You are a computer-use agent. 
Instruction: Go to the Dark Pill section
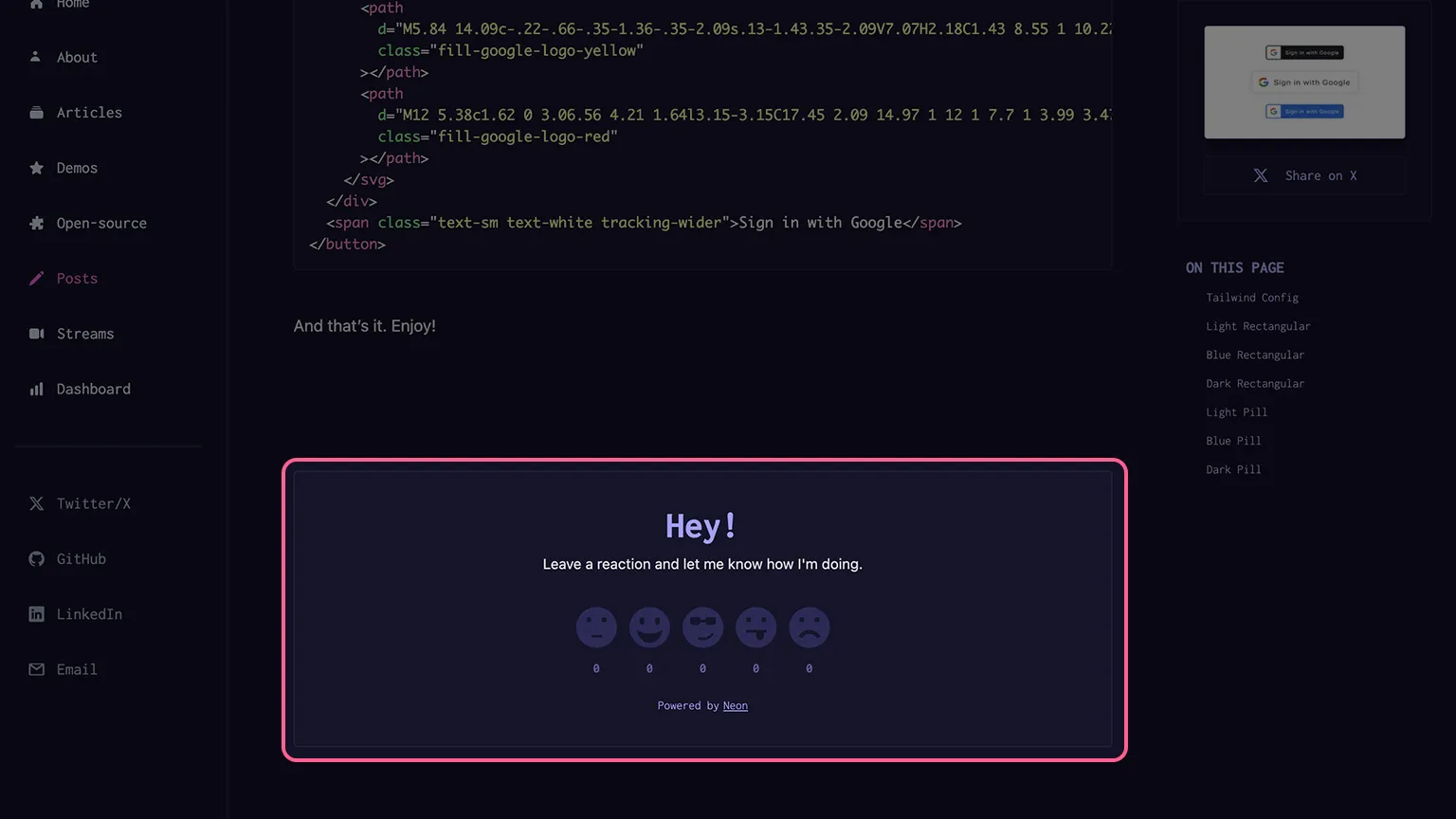point(1232,470)
